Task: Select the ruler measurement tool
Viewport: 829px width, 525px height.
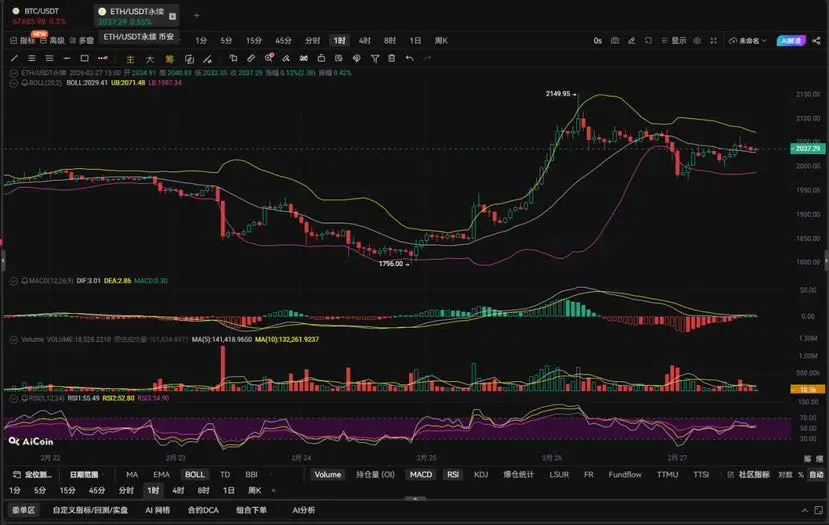Action: pyautogui.click(x=251, y=58)
